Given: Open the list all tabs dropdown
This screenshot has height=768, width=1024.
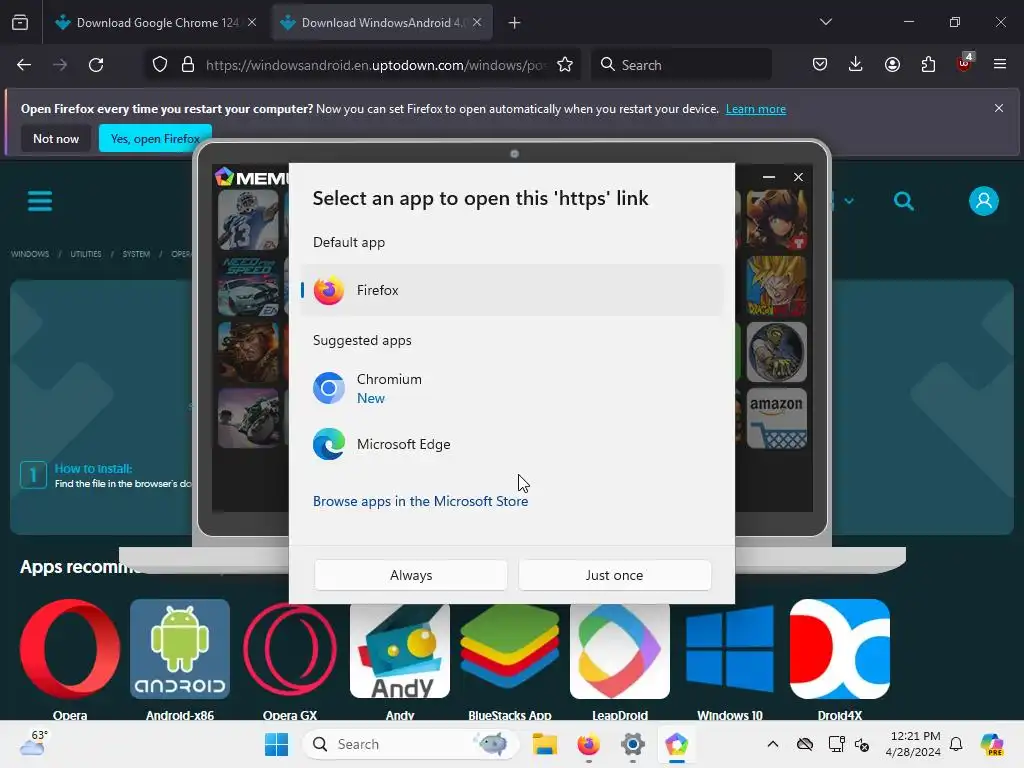Looking at the screenshot, I should point(825,22).
